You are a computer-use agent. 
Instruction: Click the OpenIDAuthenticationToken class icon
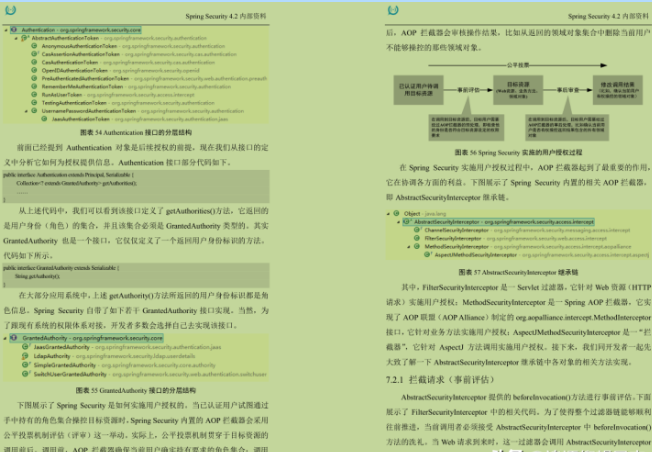(x=34, y=70)
